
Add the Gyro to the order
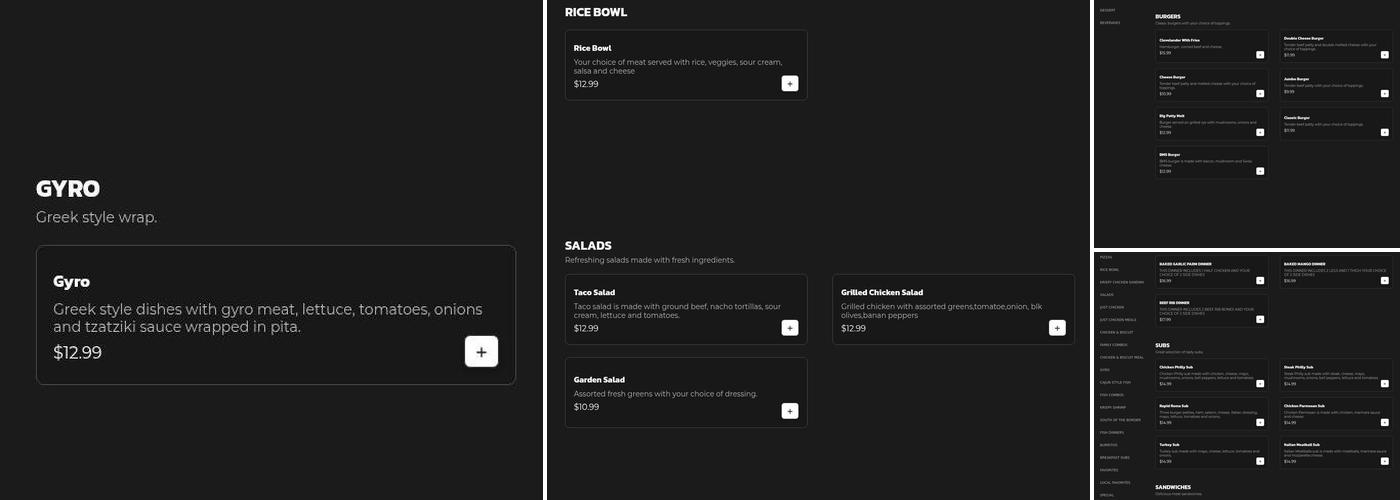click(x=481, y=352)
